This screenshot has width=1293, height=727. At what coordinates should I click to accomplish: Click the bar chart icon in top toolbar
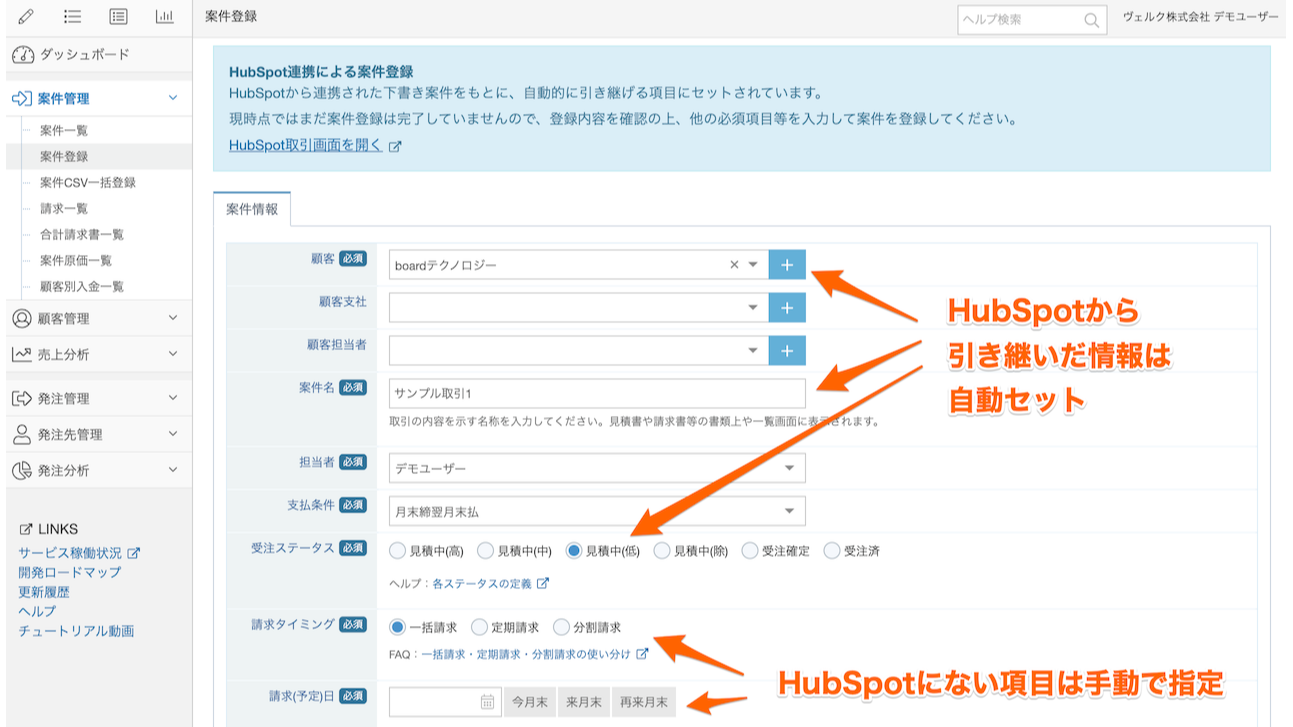point(164,16)
